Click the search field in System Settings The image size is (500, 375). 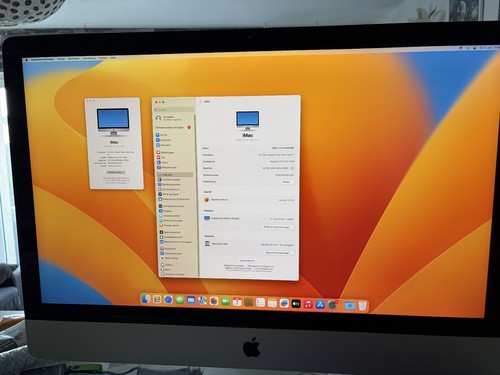pos(174,110)
